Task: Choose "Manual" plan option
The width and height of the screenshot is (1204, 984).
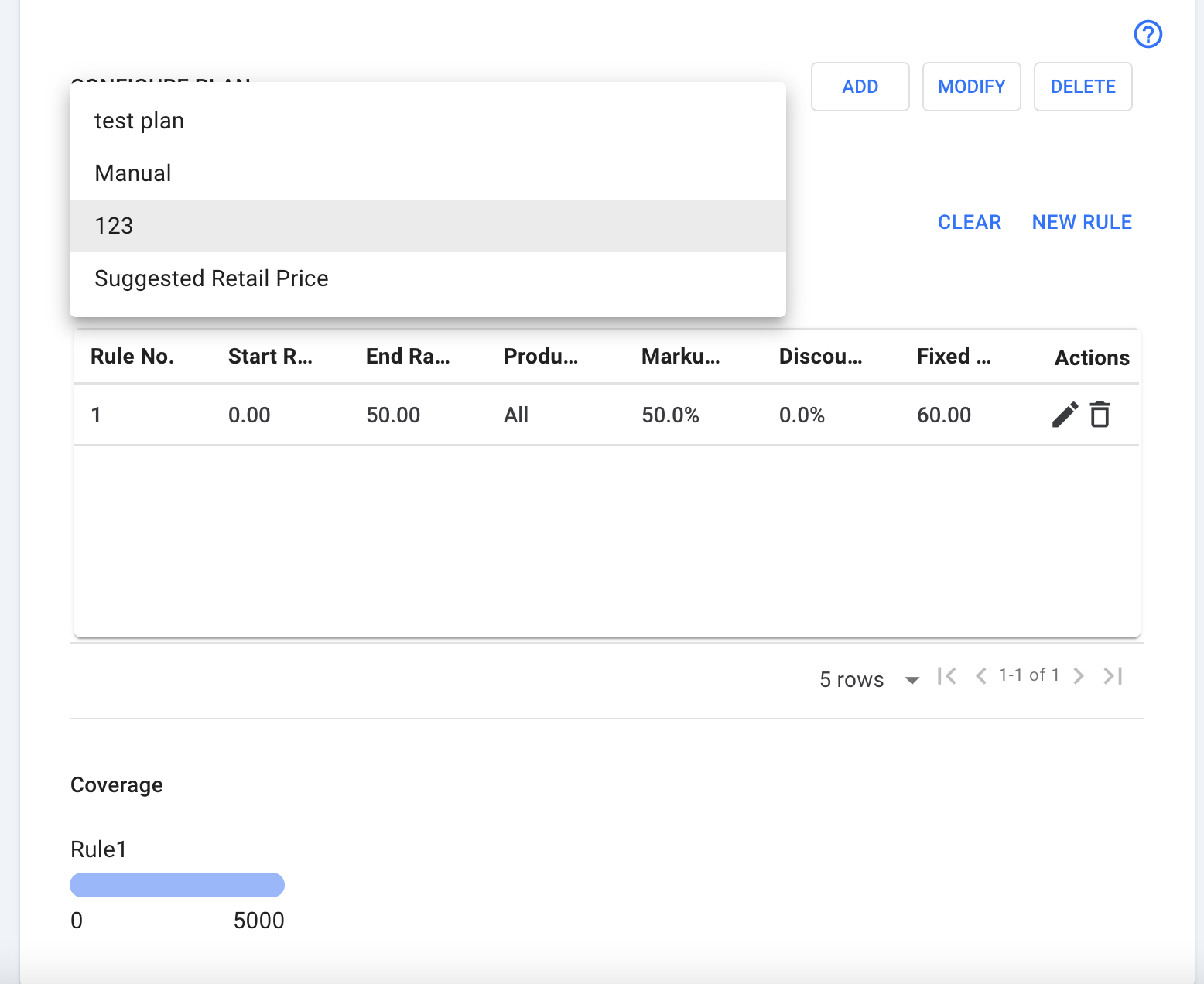Action: coord(133,173)
